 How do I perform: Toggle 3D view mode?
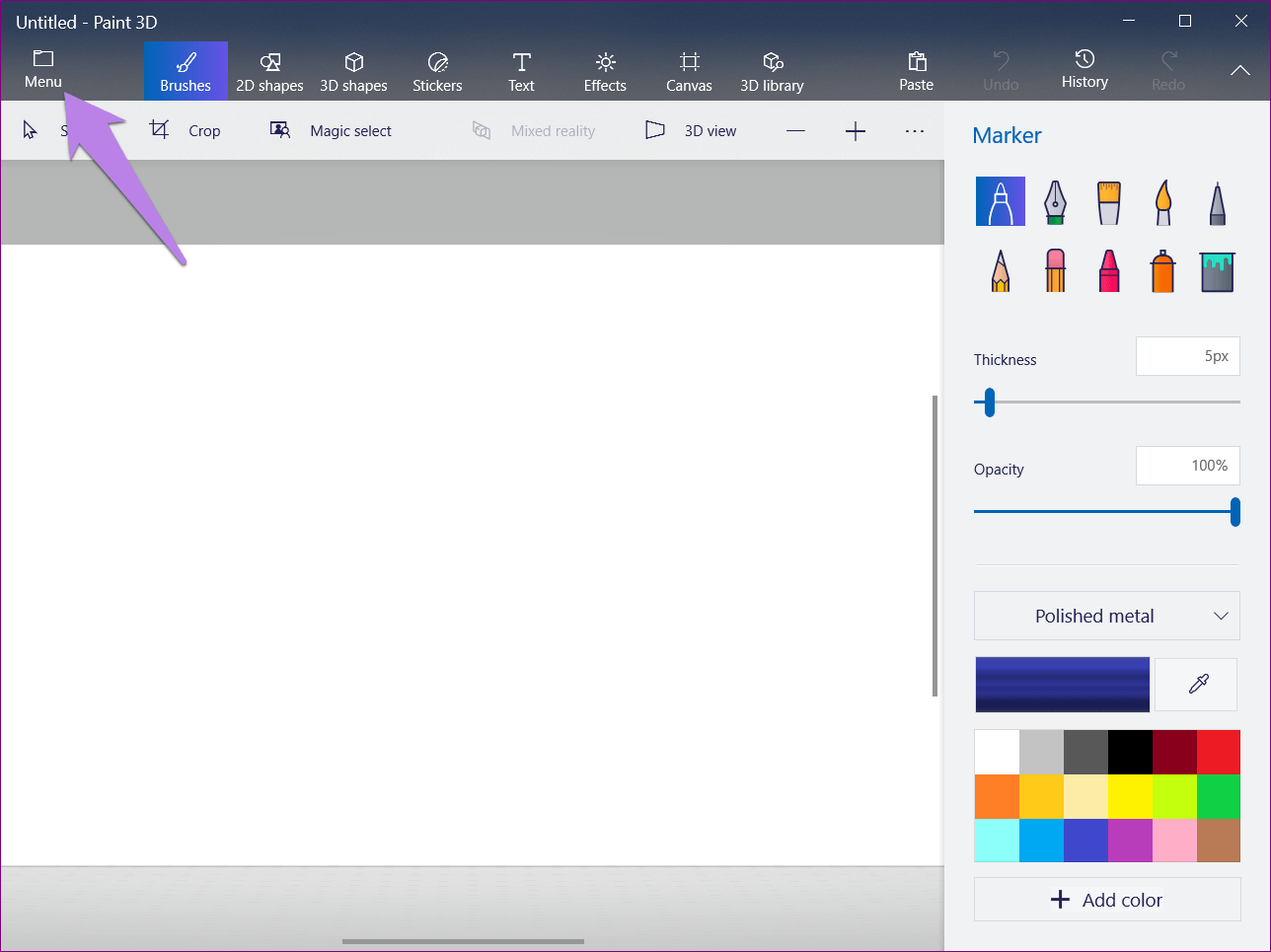pos(692,131)
